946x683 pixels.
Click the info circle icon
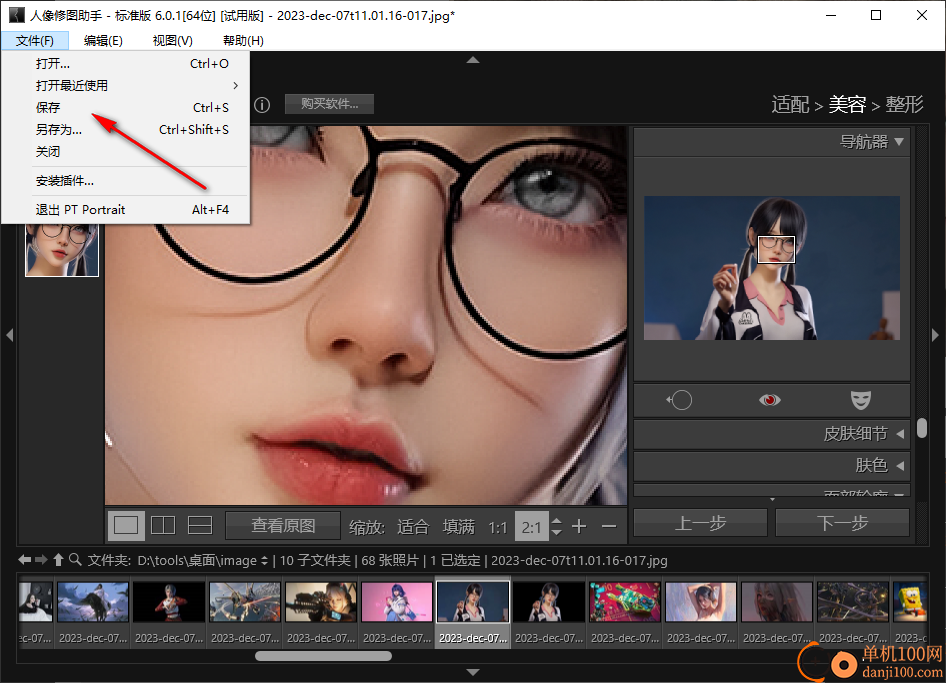pos(262,105)
